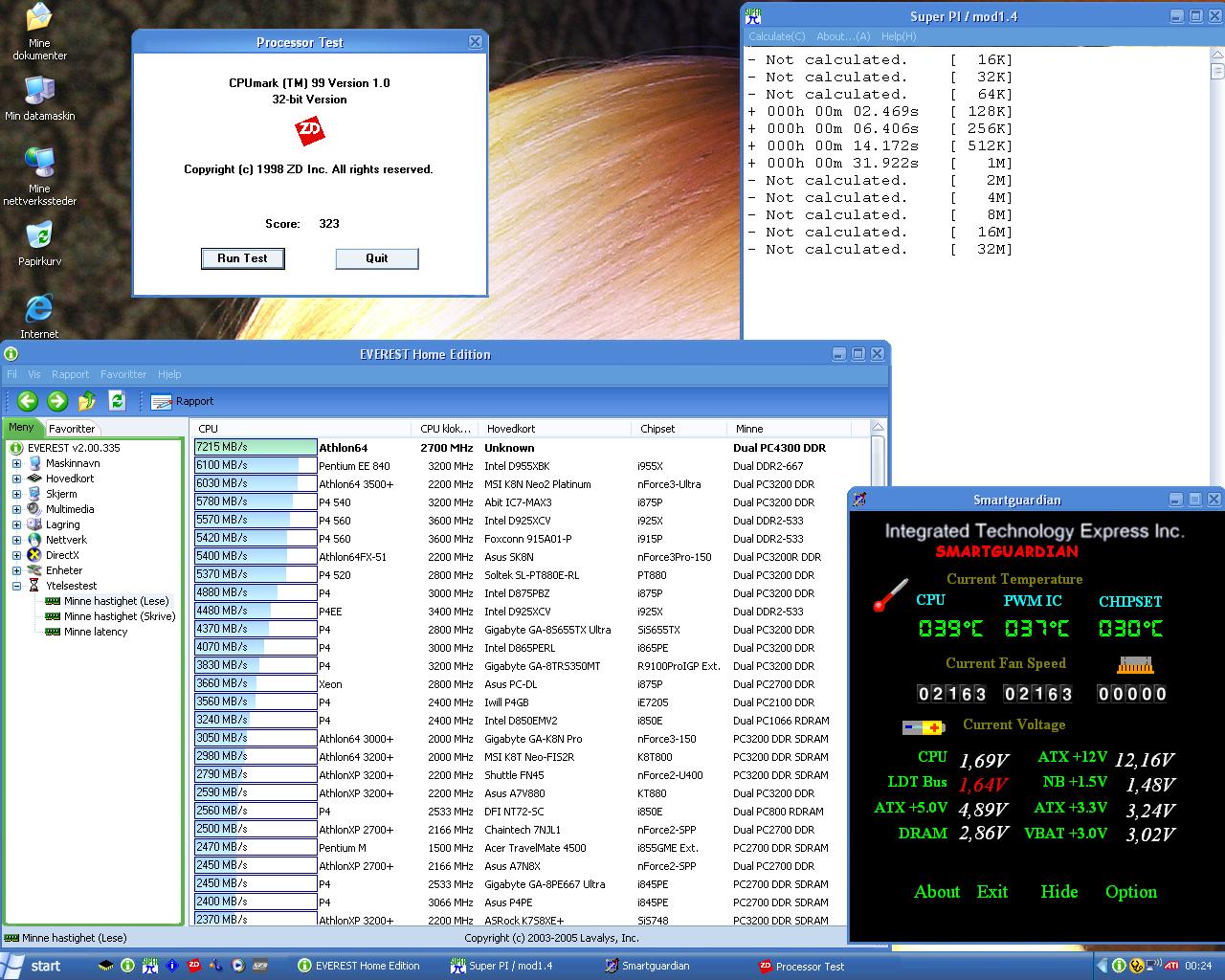
Task: Click the CPU column header
Action: (x=302, y=429)
